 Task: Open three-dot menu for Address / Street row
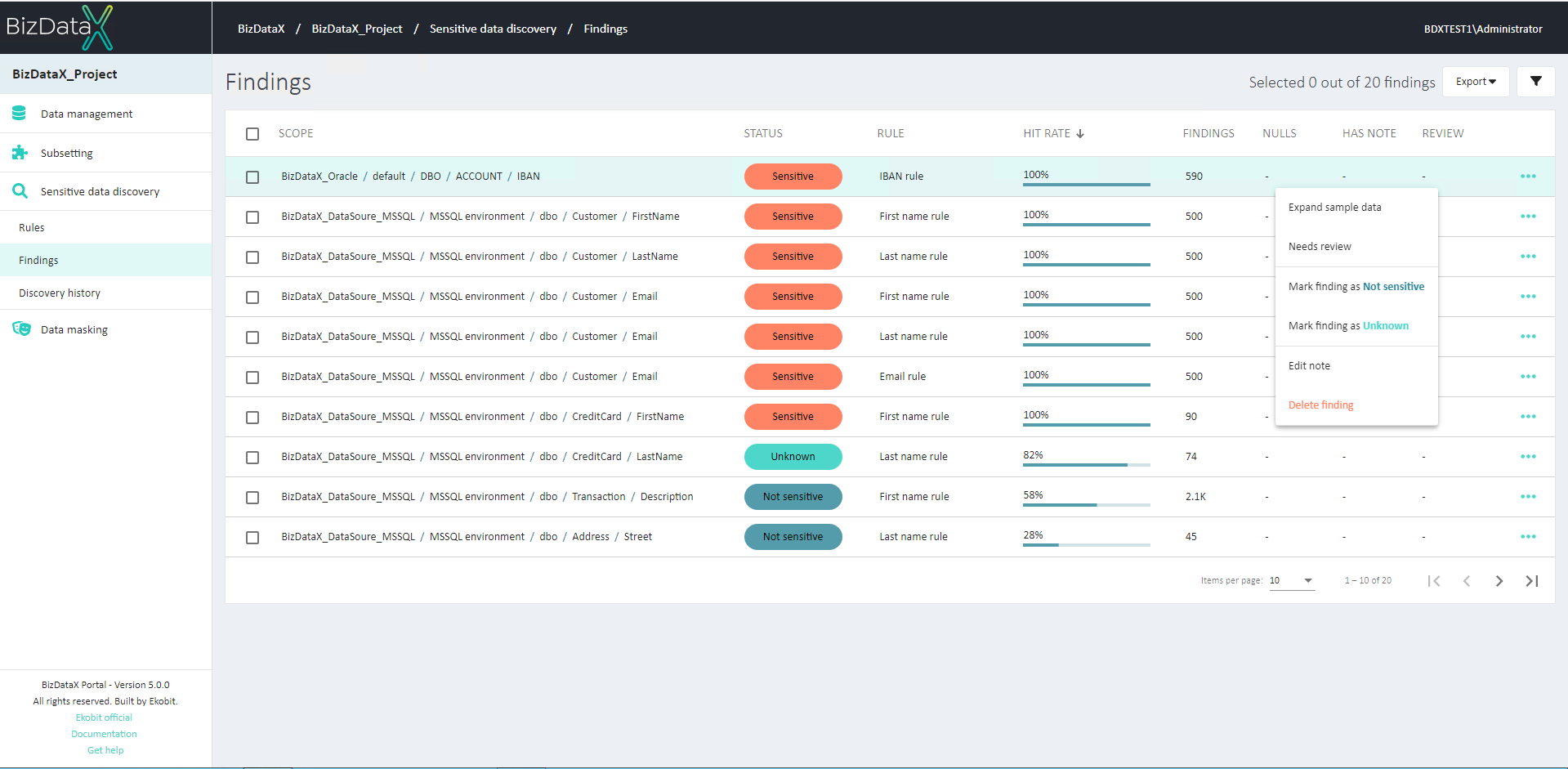click(1528, 537)
